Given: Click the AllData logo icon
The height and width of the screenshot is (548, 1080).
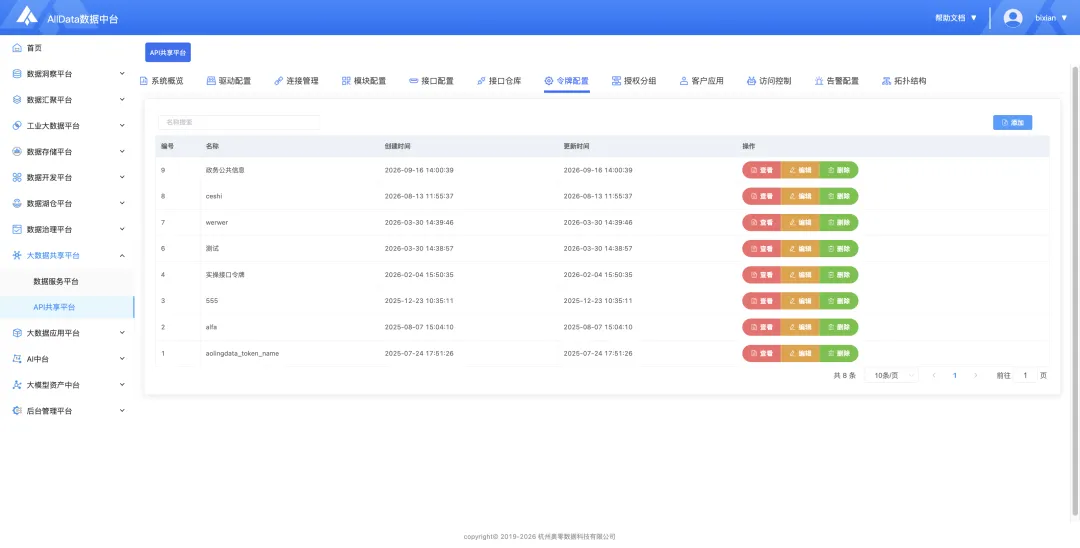Looking at the screenshot, I should point(27,15).
